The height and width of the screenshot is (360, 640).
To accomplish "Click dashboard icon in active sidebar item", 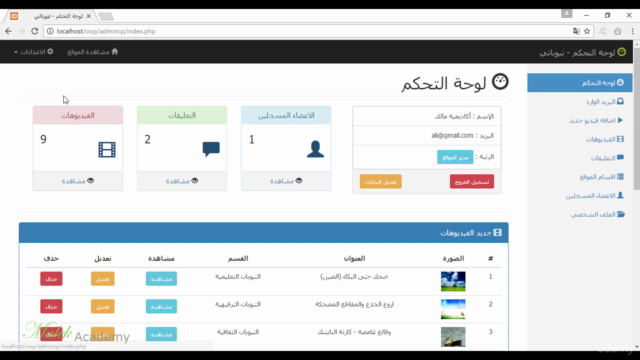I will point(620,82).
